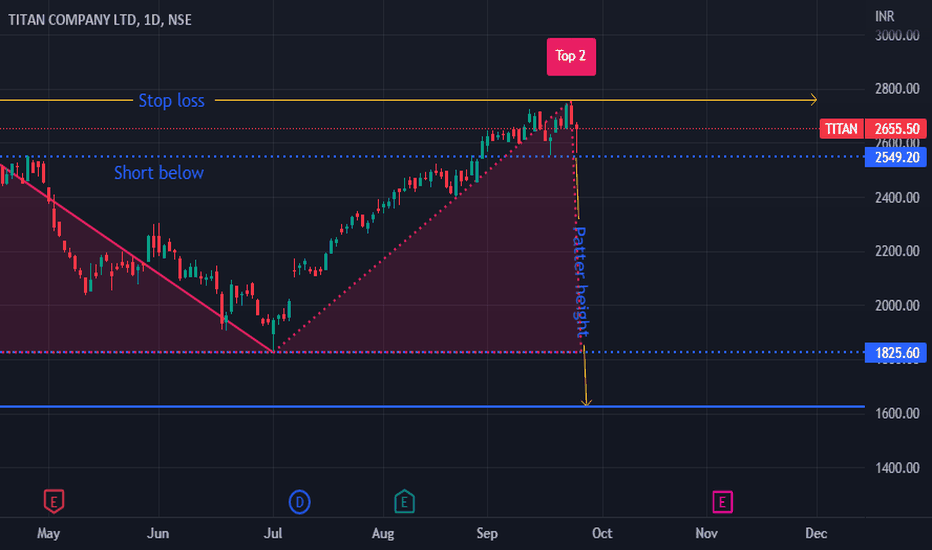Click the 'Stop loss' text annotation
The image size is (932, 550).
(171, 100)
